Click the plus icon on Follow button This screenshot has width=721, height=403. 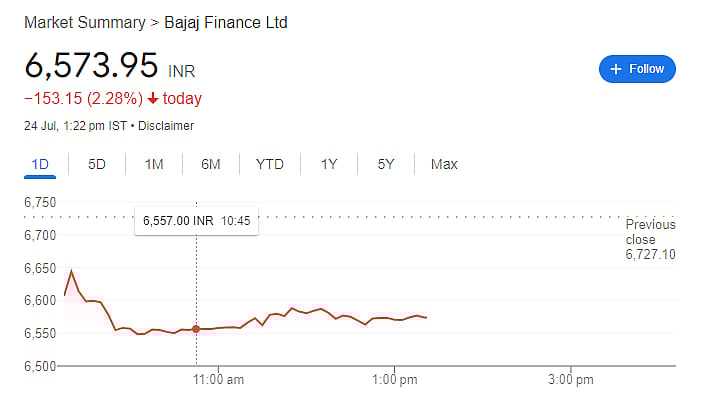tap(616, 69)
